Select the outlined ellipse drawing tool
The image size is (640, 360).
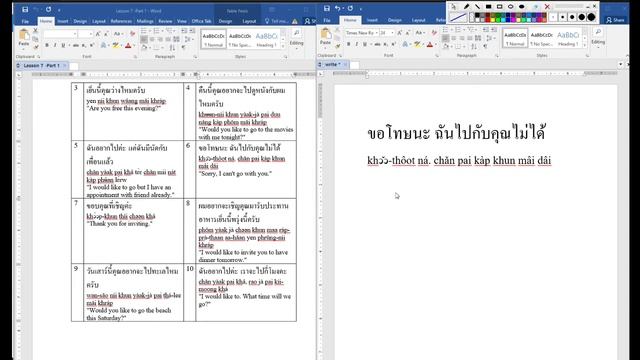[510, 7]
